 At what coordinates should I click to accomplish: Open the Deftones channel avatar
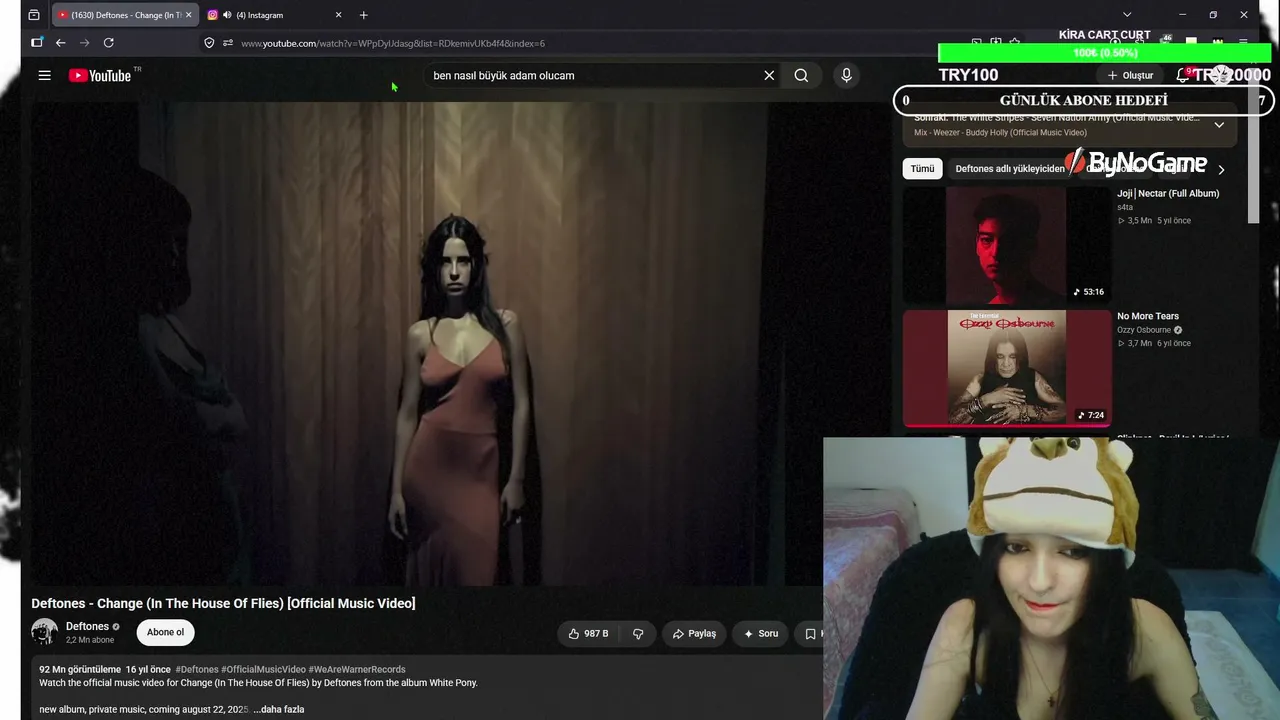tap(44, 632)
